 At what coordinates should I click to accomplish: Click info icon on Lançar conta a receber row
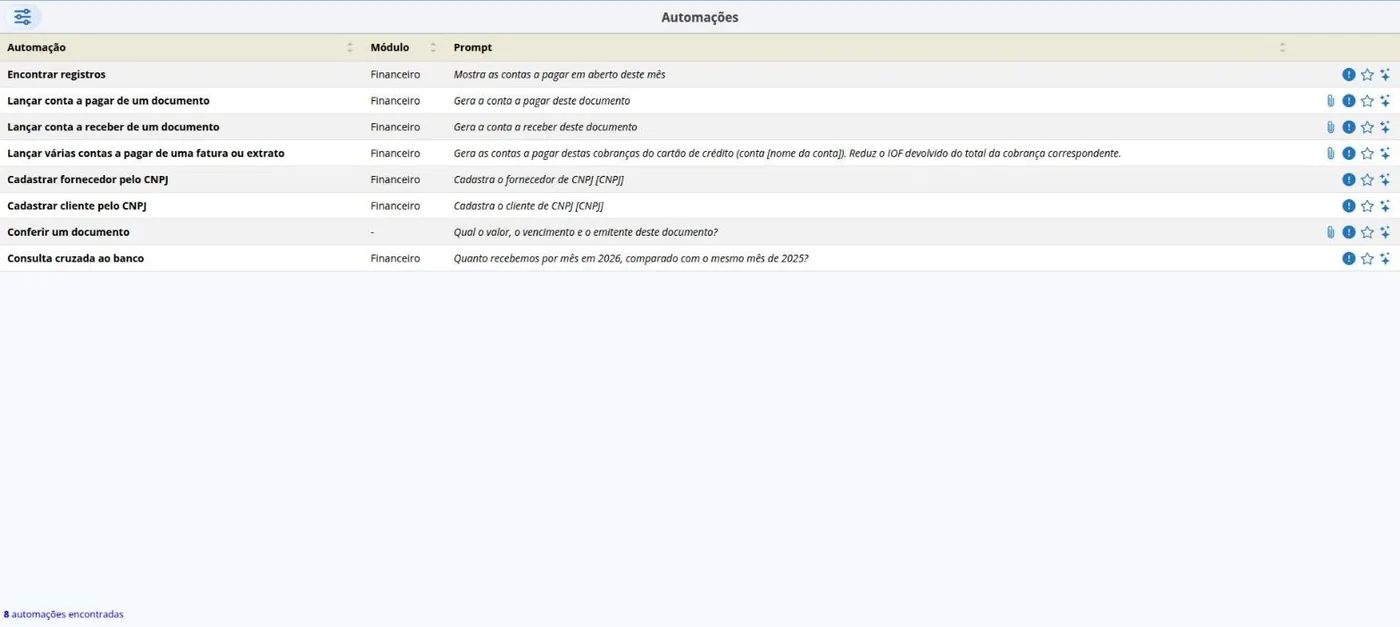pos(1349,127)
